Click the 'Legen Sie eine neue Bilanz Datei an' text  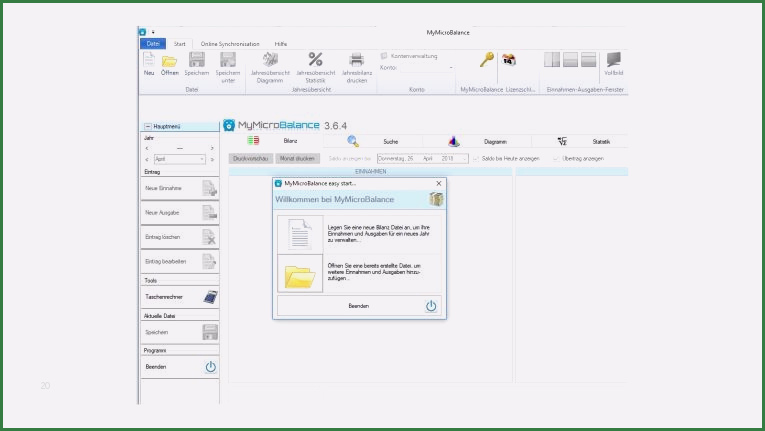379,234
